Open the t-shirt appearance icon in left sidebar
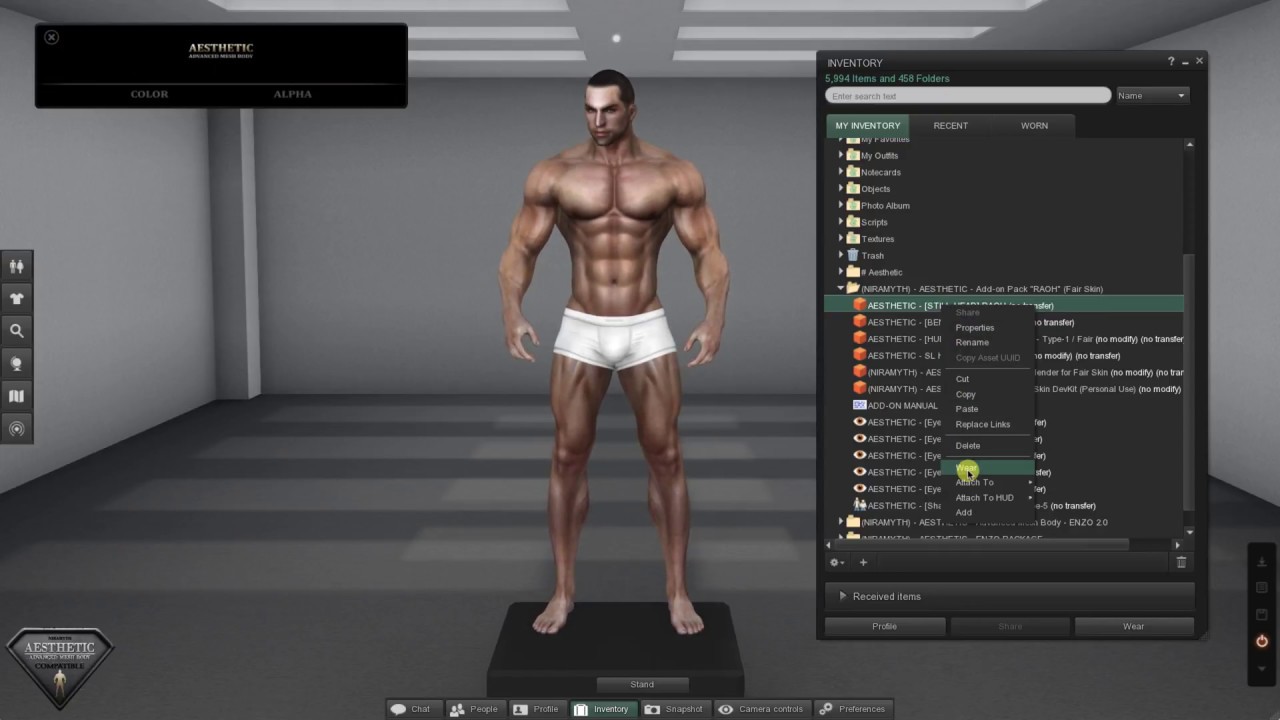The image size is (1280, 720). (16, 298)
